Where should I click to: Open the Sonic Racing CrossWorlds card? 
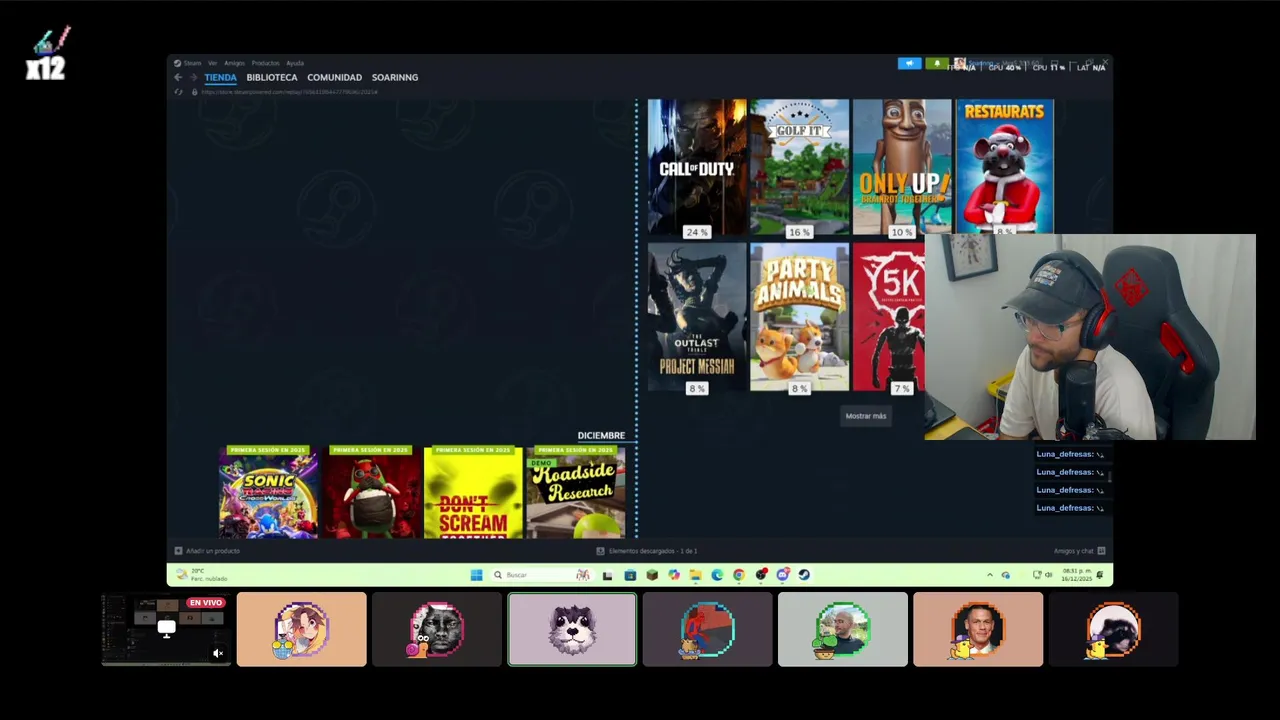(x=269, y=492)
